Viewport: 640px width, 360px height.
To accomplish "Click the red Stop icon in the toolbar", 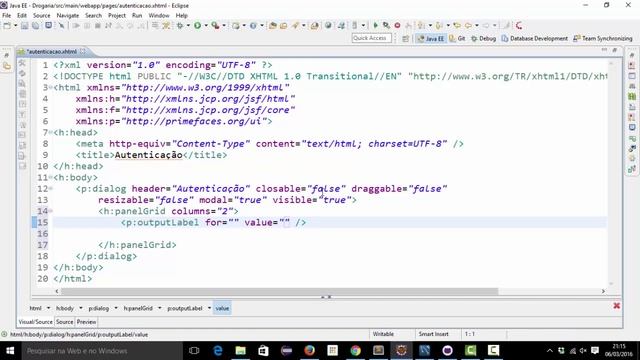I will pyautogui.click(x=397, y=25).
